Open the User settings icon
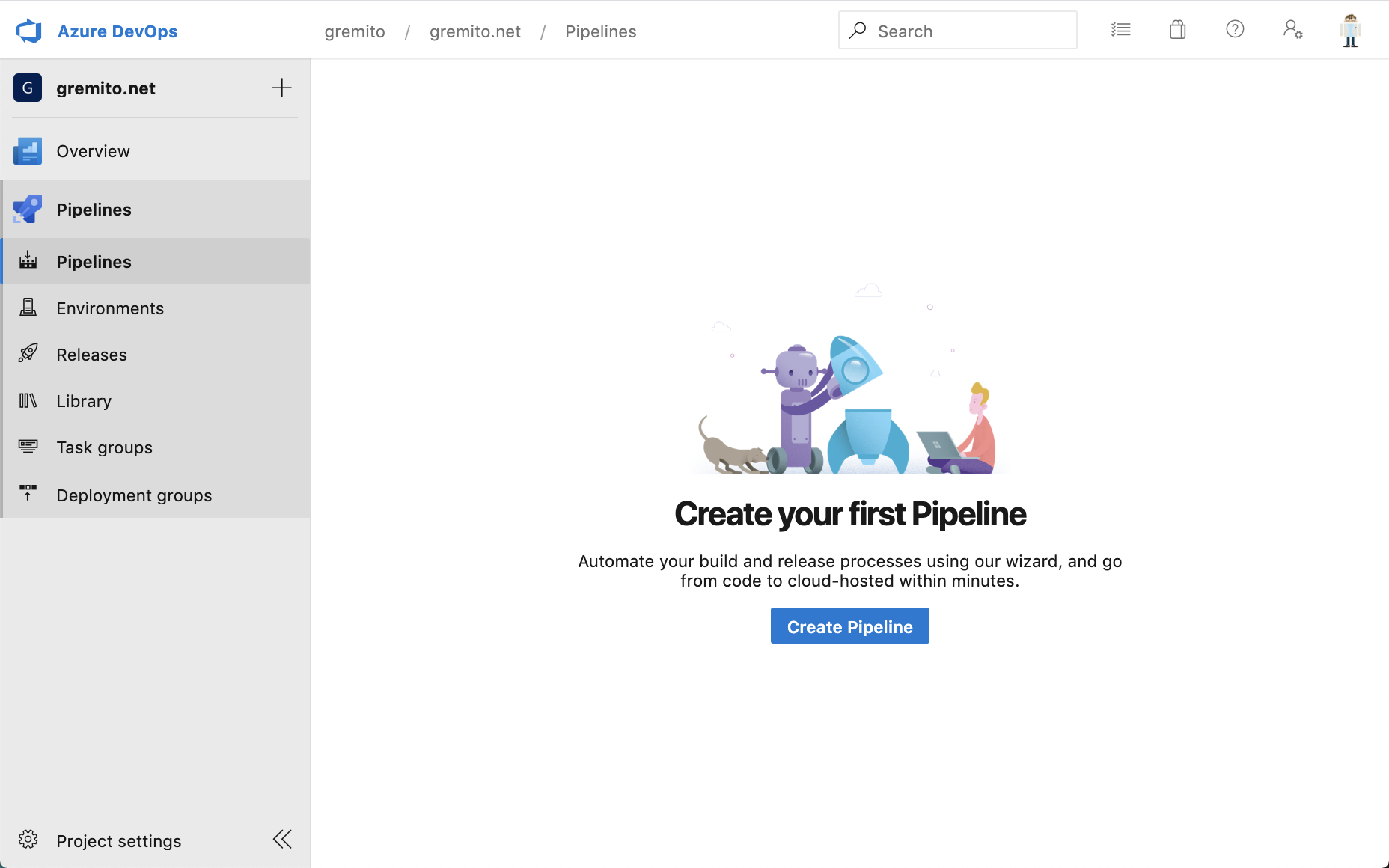Image resolution: width=1389 pixels, height=868 pixels. tap(1292, 30)
